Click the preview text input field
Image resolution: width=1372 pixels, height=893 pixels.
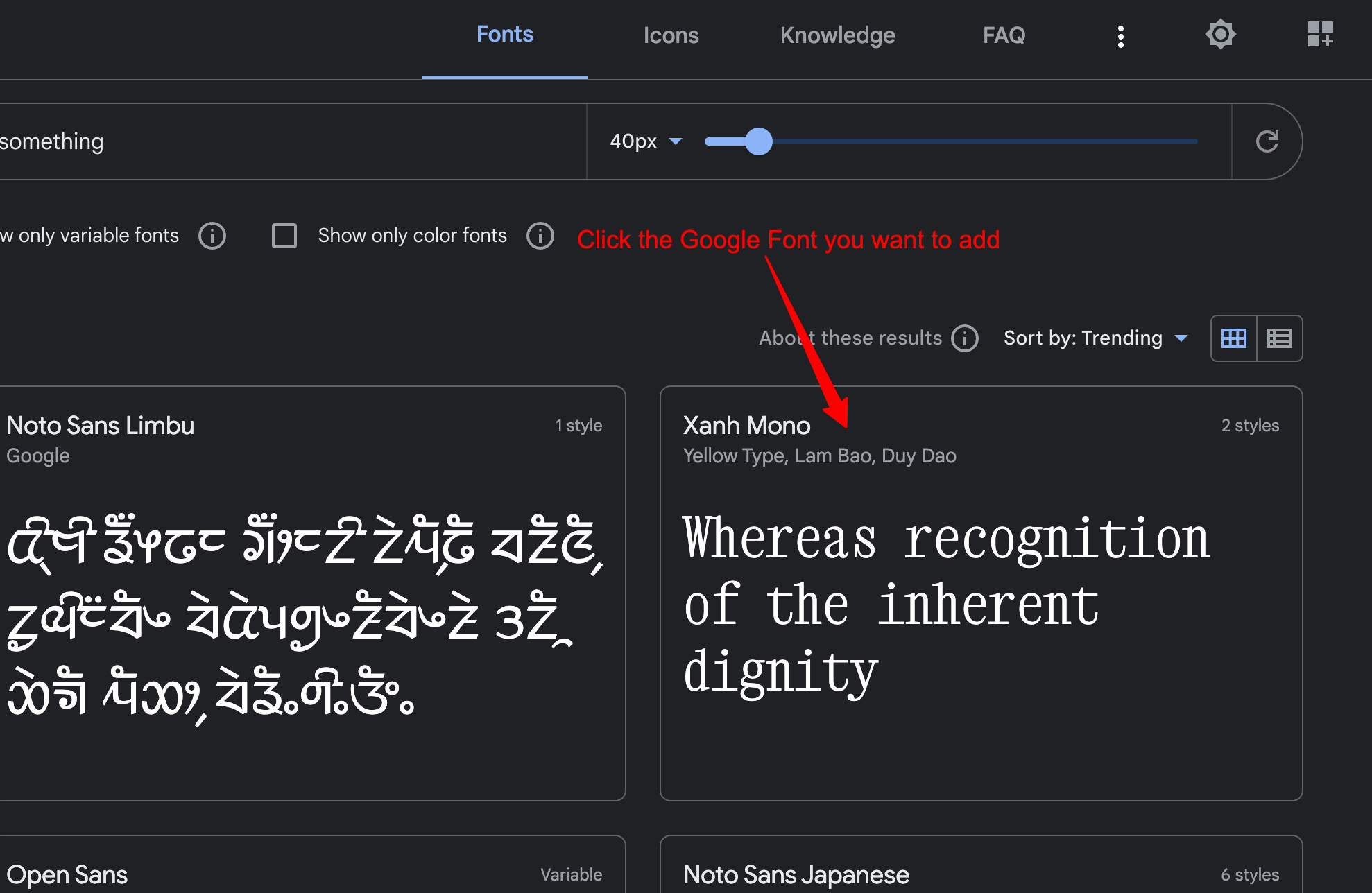click(x=277, y=141)
